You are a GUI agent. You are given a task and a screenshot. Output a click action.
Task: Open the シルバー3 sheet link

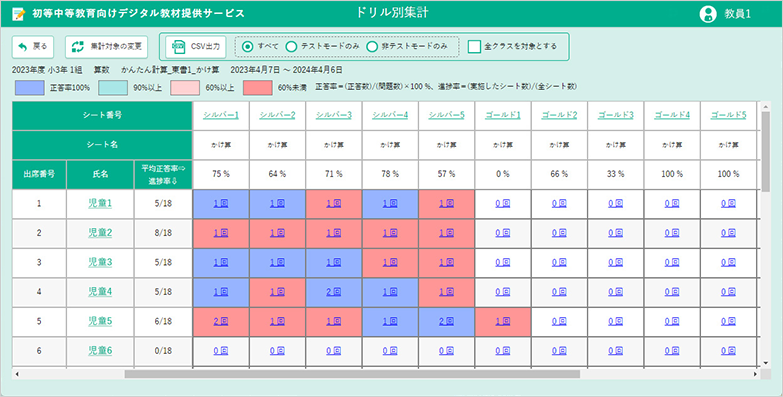pyautogui.click(x=334, y=115)
